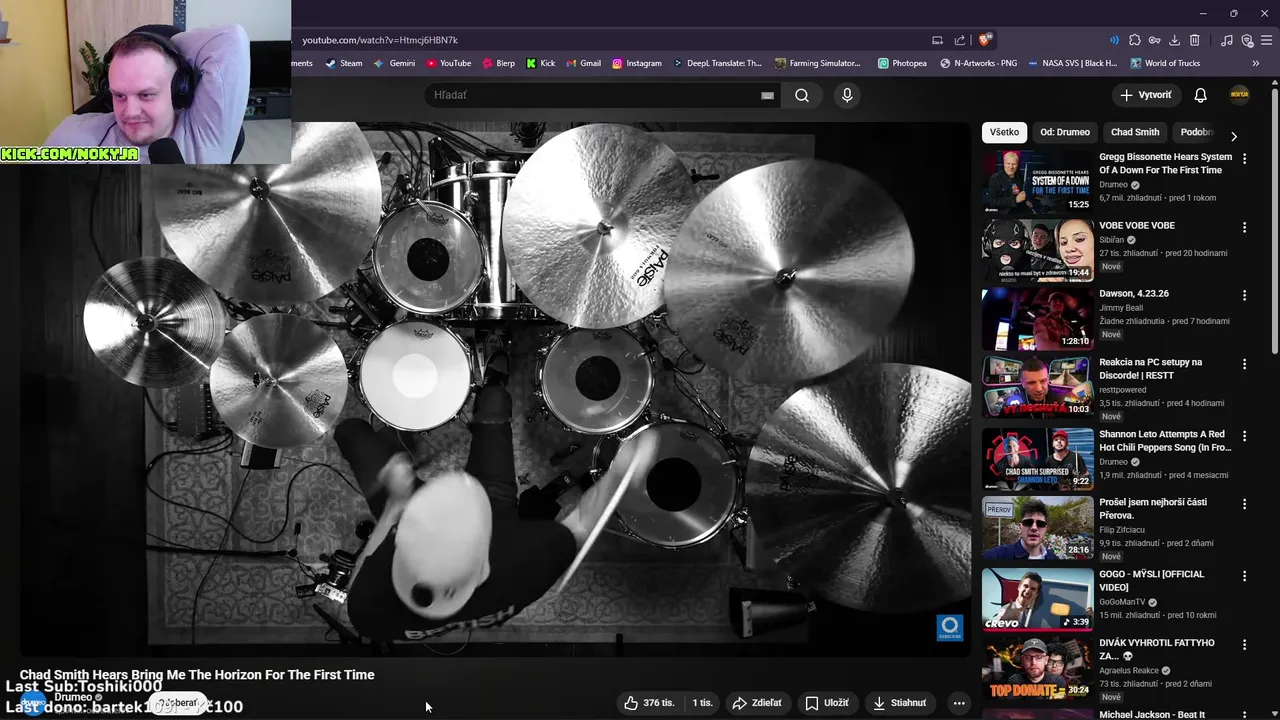Open the NOKYJA account avatar menu
Image resolution: width=1280 pixels, height=720 pixels.
(1239, 95)
